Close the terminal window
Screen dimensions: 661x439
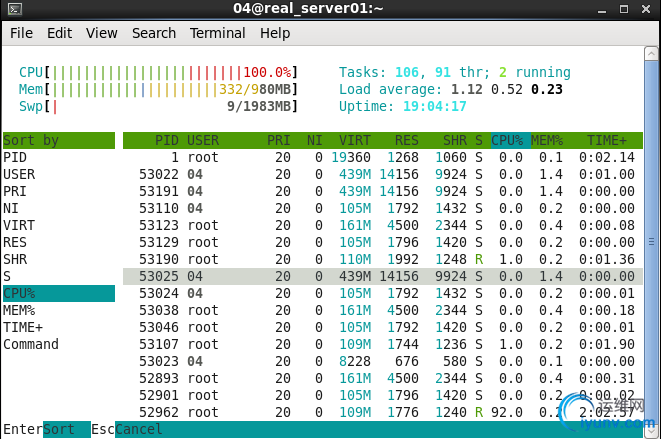coord(646,9)
